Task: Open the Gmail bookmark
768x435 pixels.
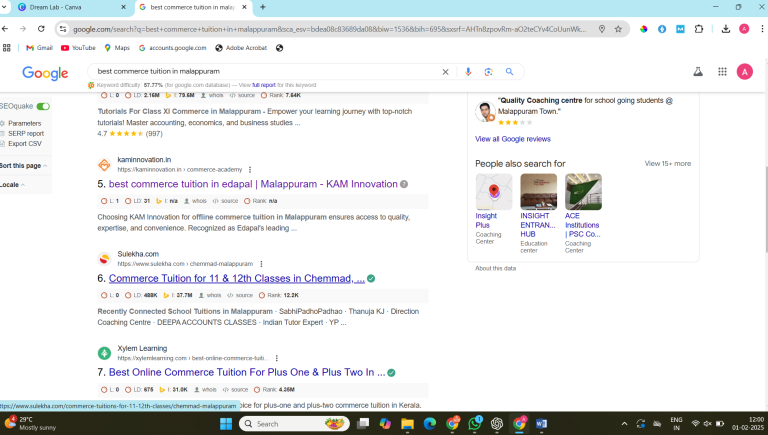Action: pos(39,48)
